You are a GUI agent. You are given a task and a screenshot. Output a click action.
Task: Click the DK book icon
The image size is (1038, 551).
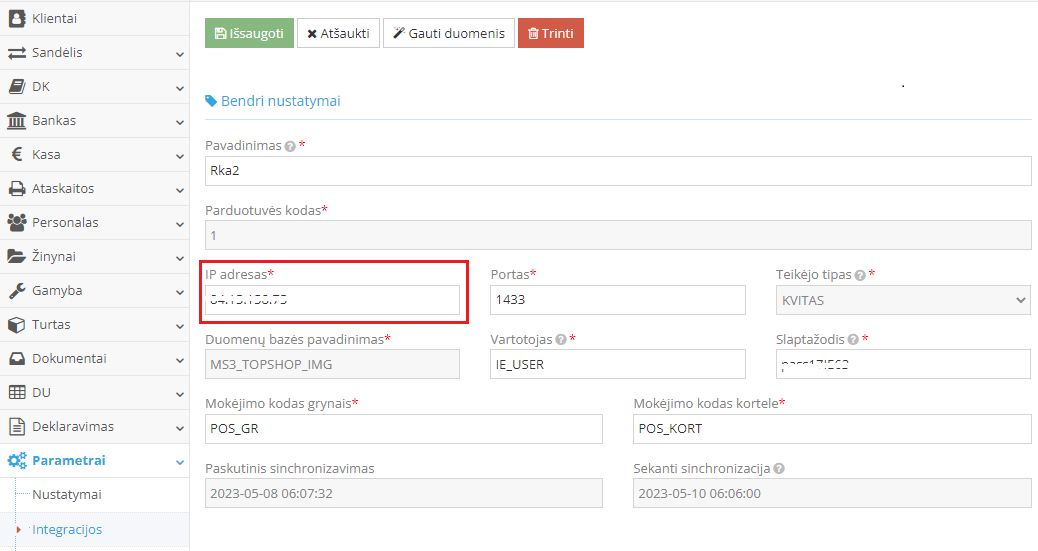tap(17, 87)
